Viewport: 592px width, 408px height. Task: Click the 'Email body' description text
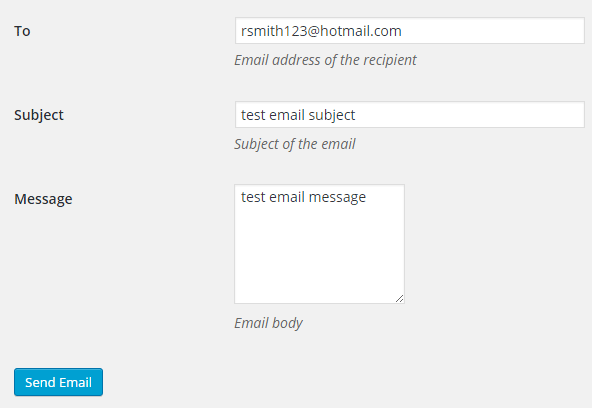(268, 323)
